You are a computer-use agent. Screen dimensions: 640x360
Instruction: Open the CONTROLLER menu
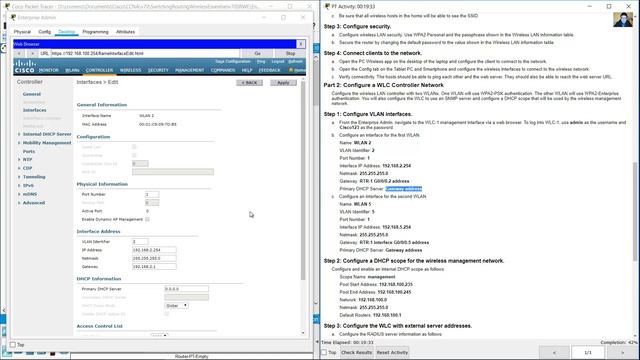coord(99,70)
